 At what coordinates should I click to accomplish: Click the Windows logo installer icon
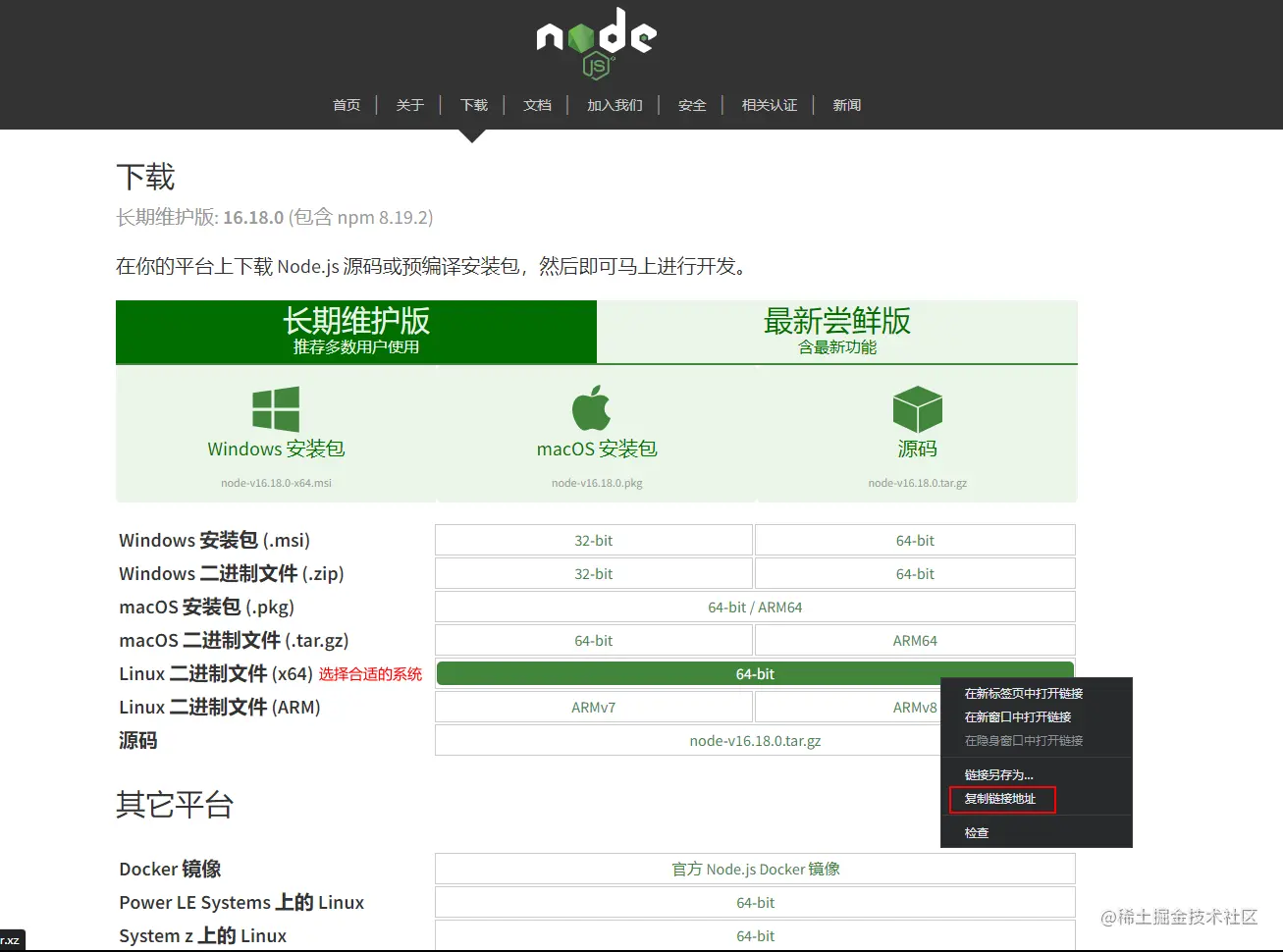pyautogui.click(x=276, y=409)
